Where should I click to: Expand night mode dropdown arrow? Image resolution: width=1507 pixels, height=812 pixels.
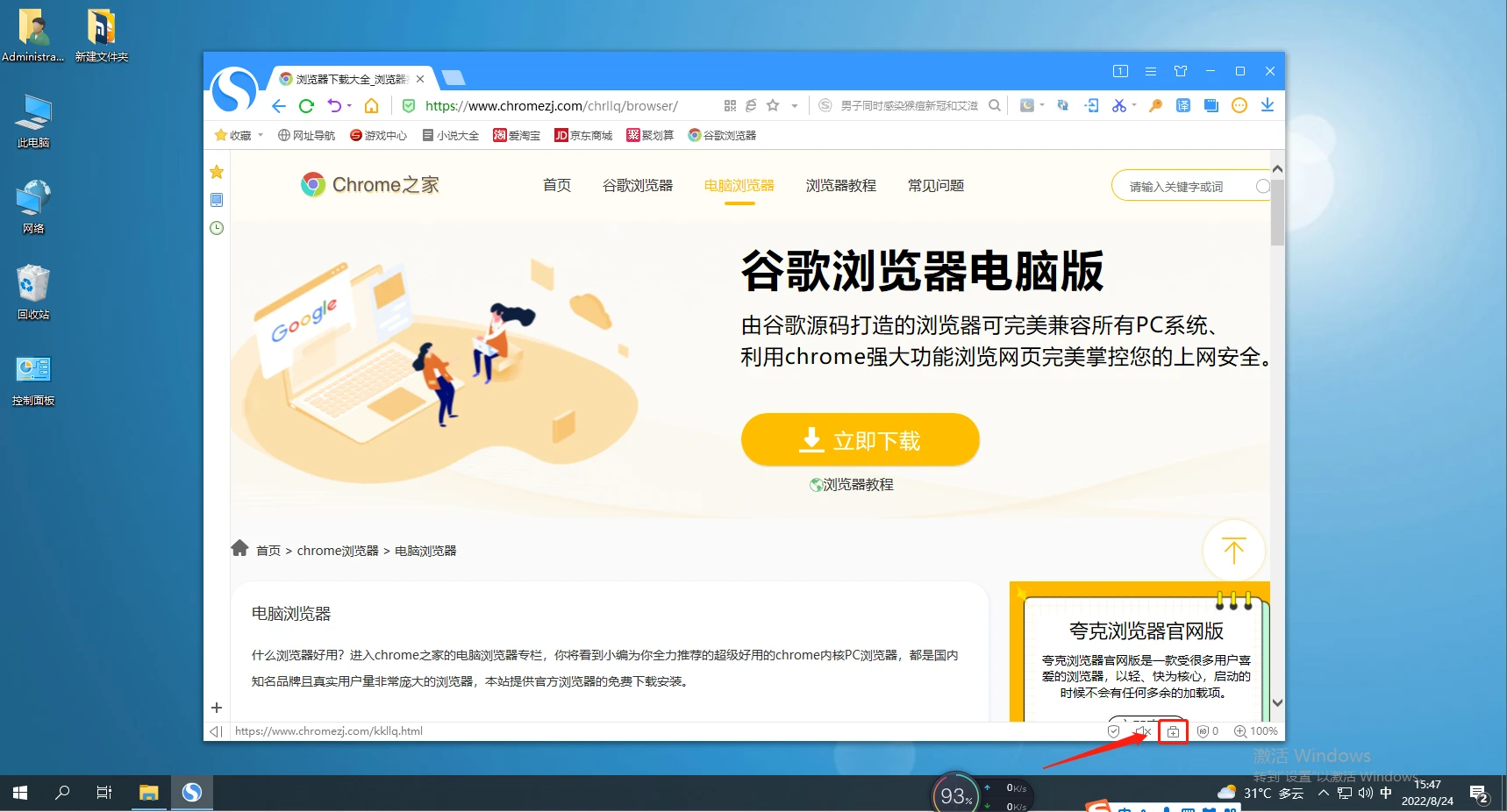pyautogui.click(x=1042, y=105)
